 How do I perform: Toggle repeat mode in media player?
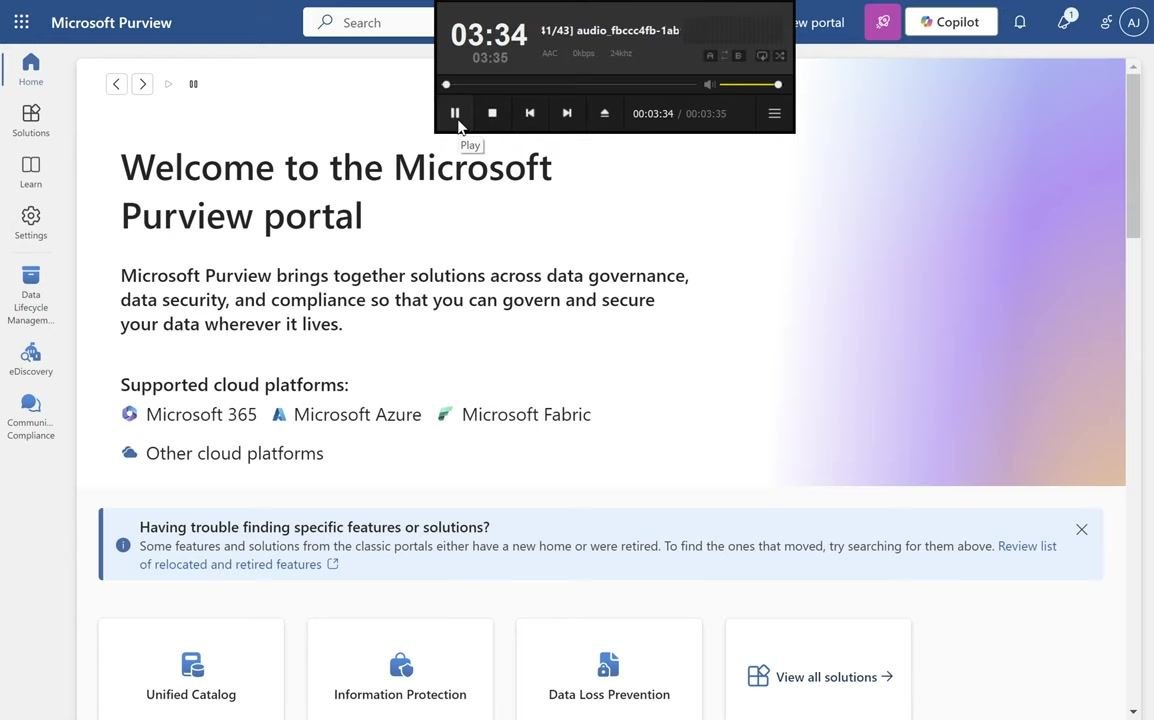pyautogui.click(x=762, y=56)
